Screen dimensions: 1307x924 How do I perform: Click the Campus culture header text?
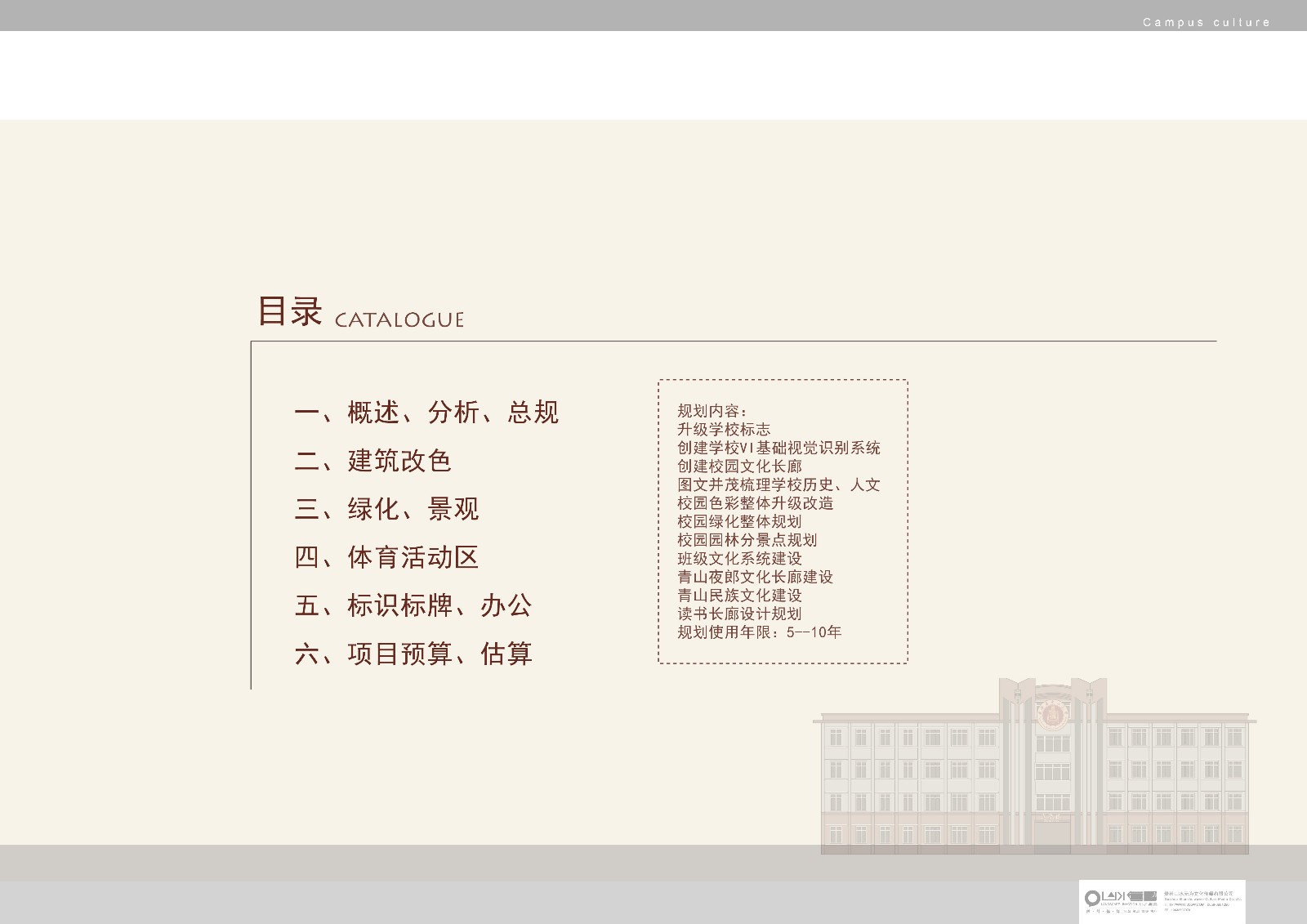[1206, 23]
